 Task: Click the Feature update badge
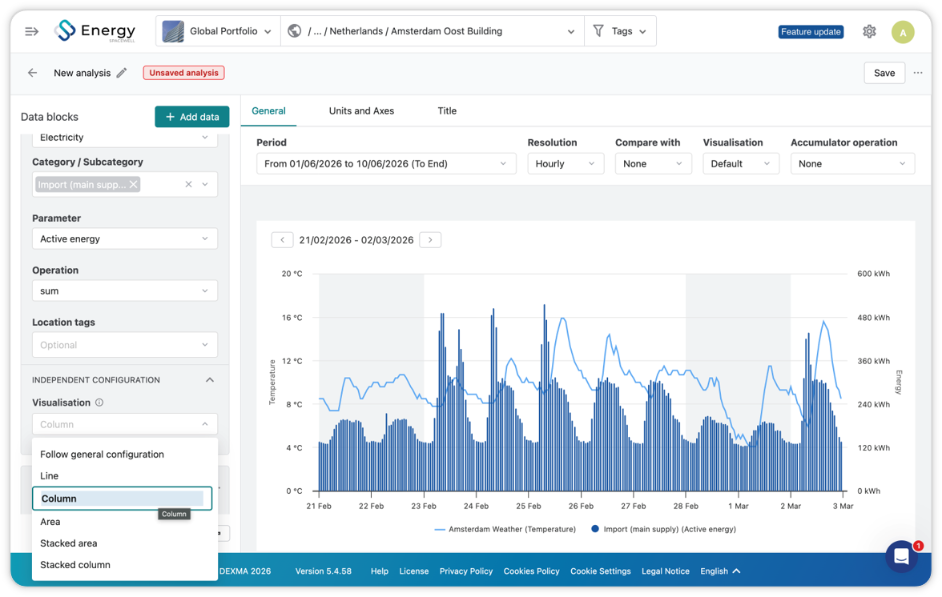click(x=810, y=32)
